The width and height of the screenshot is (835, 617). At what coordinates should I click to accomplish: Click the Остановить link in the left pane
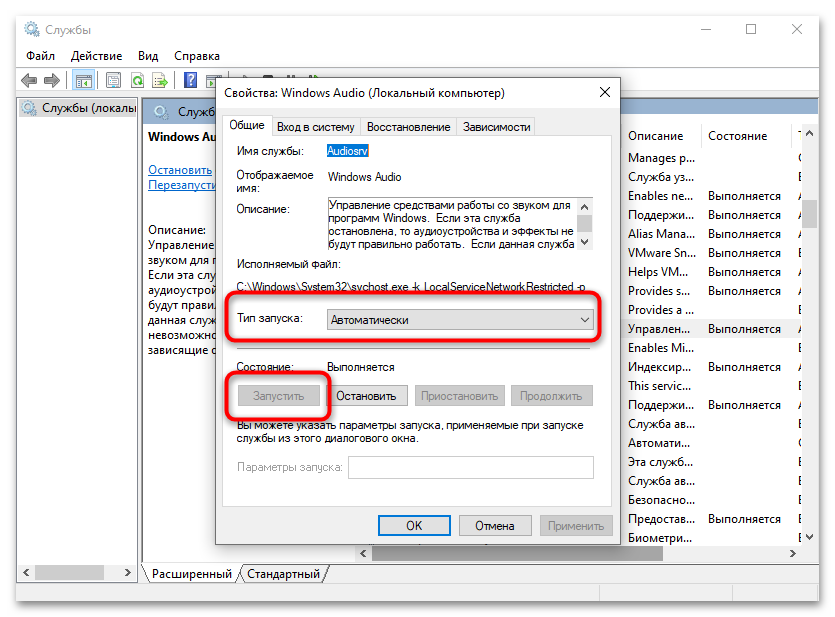(x=180, y=170)
